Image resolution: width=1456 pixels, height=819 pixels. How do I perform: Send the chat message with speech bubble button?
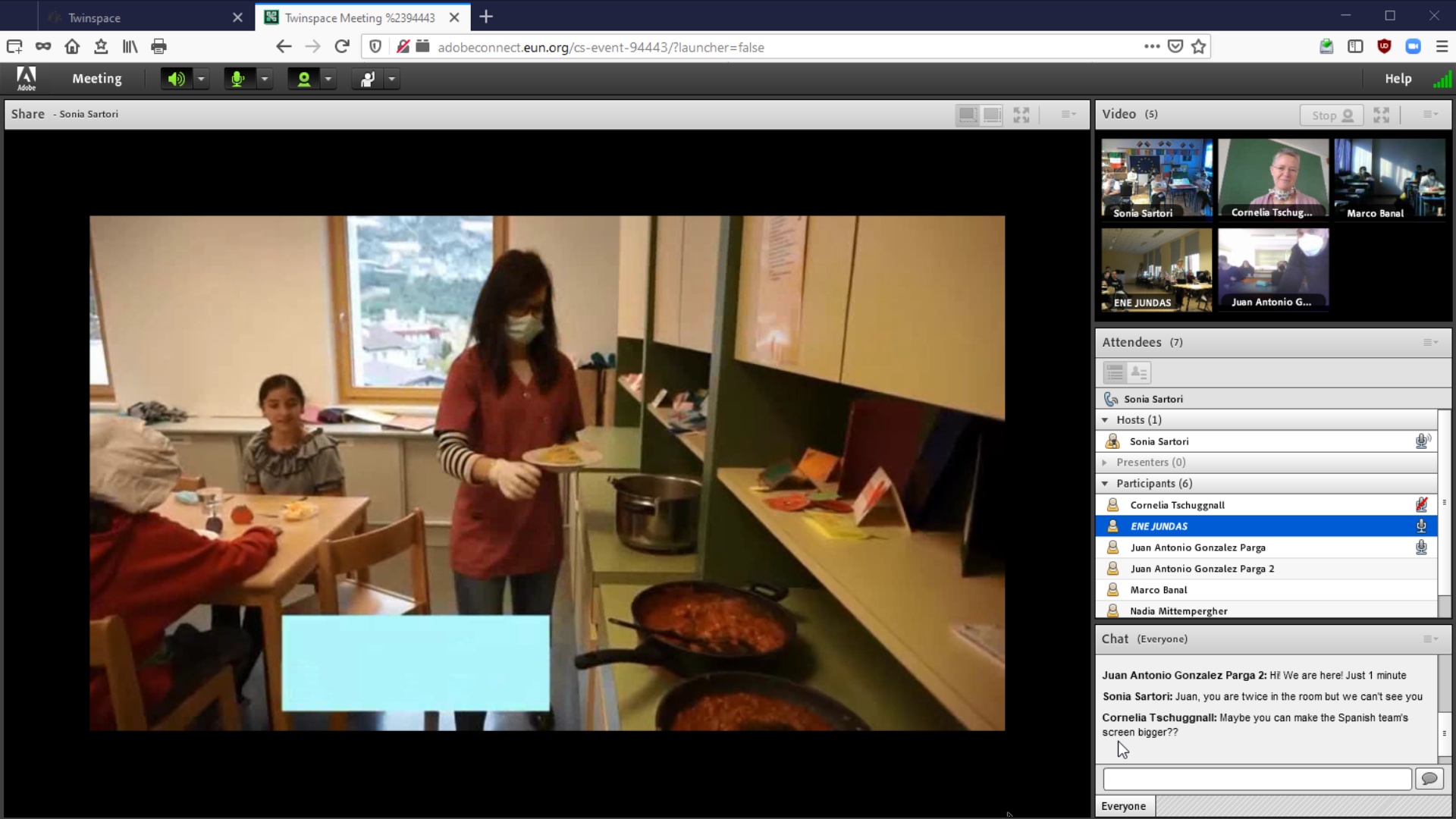point(1429,779)
